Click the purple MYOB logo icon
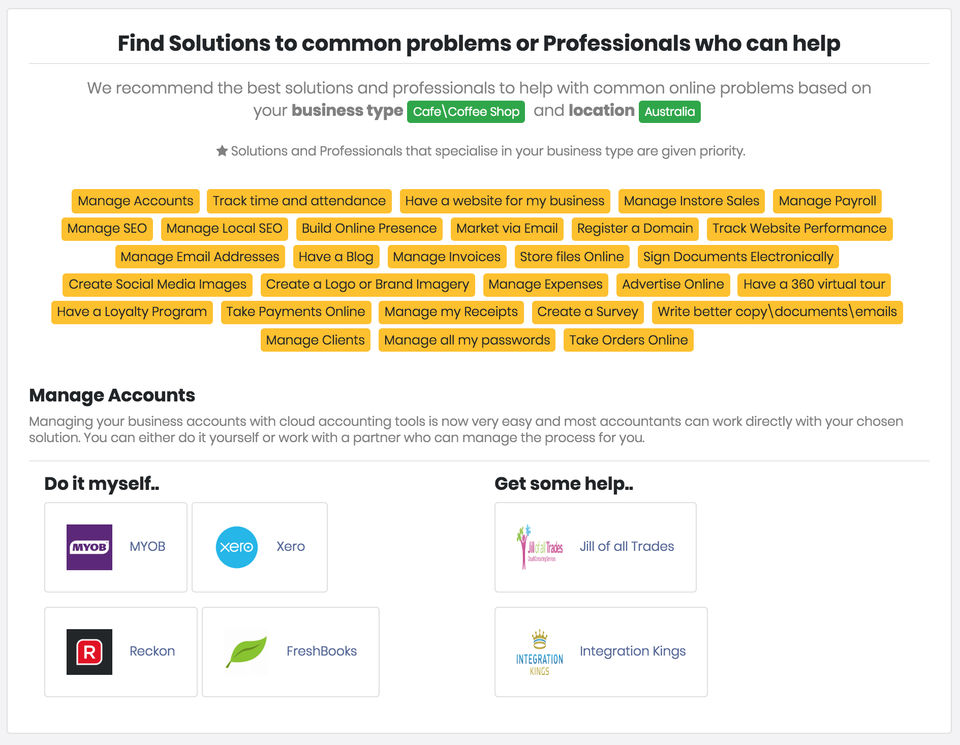 tap(89, 547)
